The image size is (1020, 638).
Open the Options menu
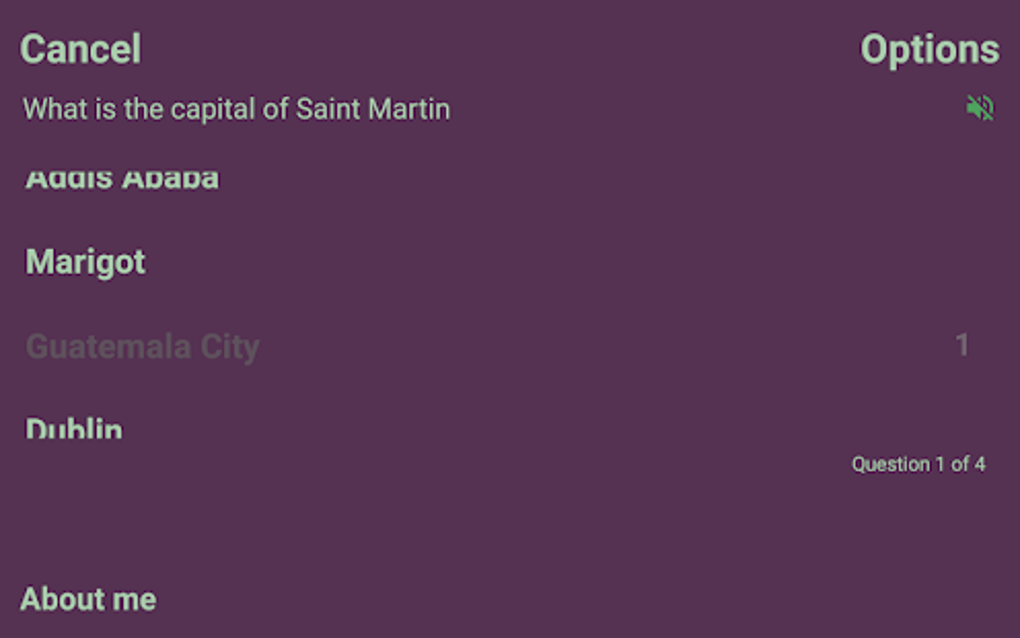click(929, 49)
